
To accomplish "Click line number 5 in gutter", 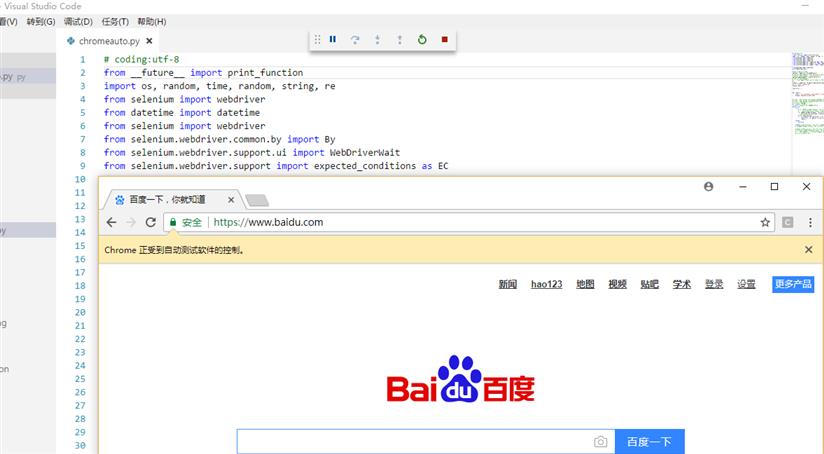I will click(83, 112).
